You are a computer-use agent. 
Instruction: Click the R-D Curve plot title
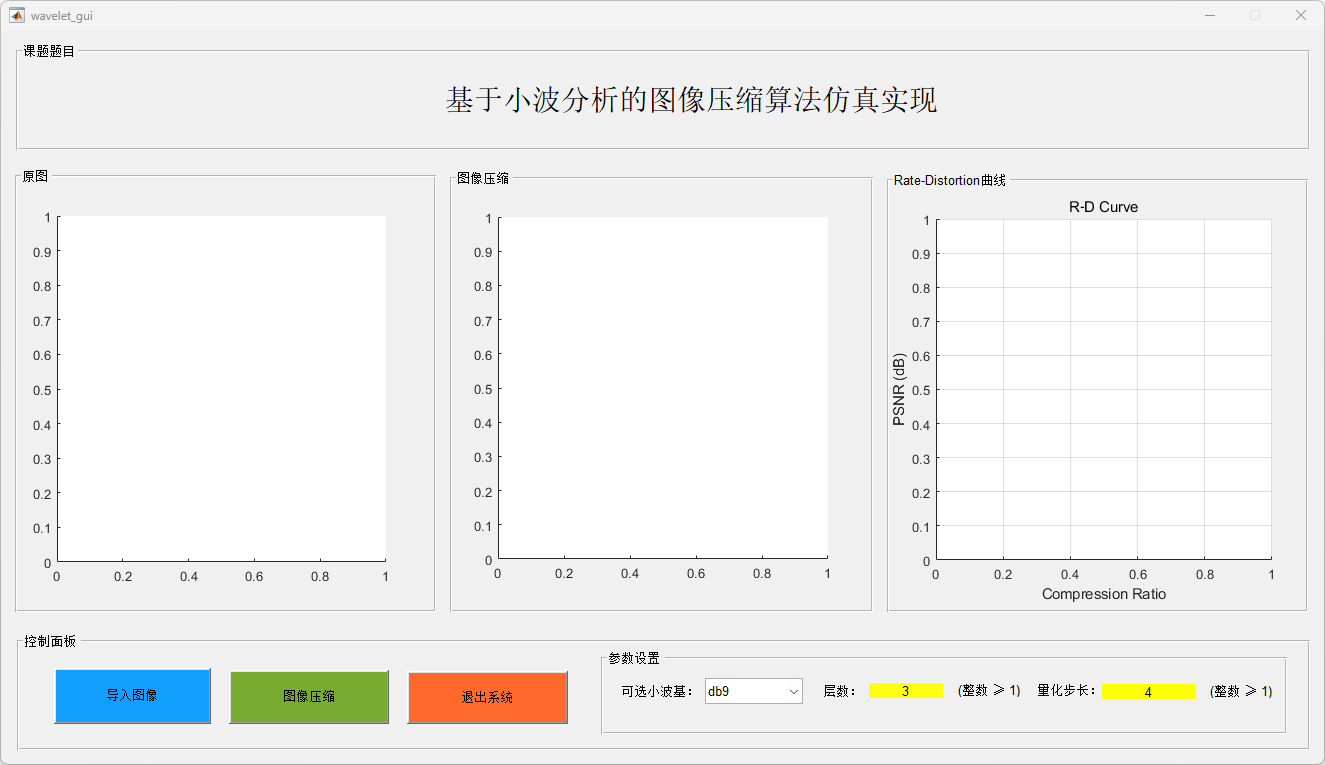click(1103, 207)
